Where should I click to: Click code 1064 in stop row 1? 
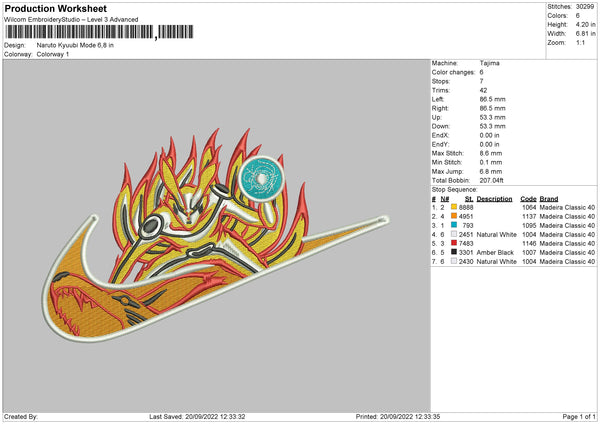point(529,207)
